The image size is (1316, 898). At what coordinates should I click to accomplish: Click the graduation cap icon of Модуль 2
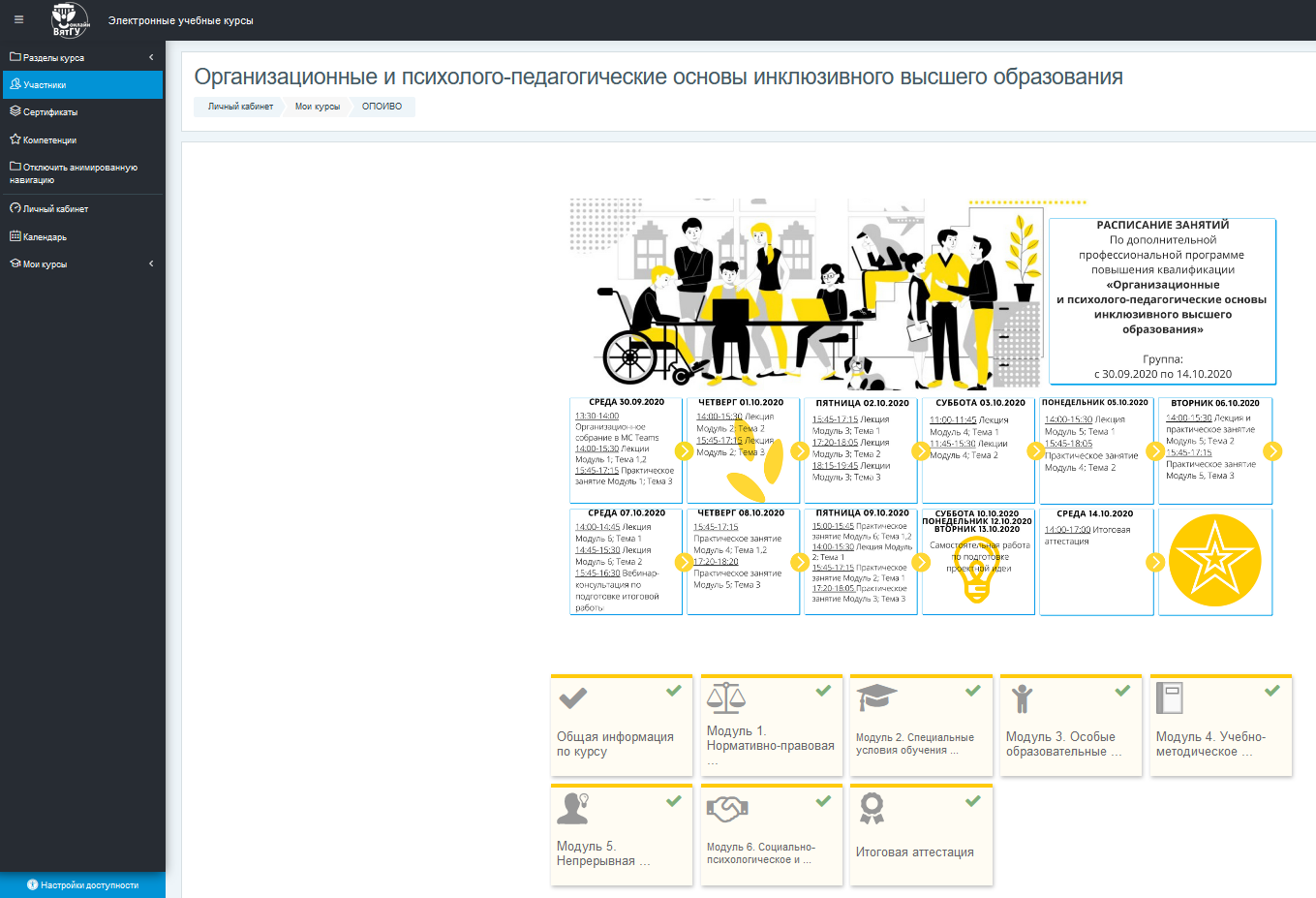(876, 697)
